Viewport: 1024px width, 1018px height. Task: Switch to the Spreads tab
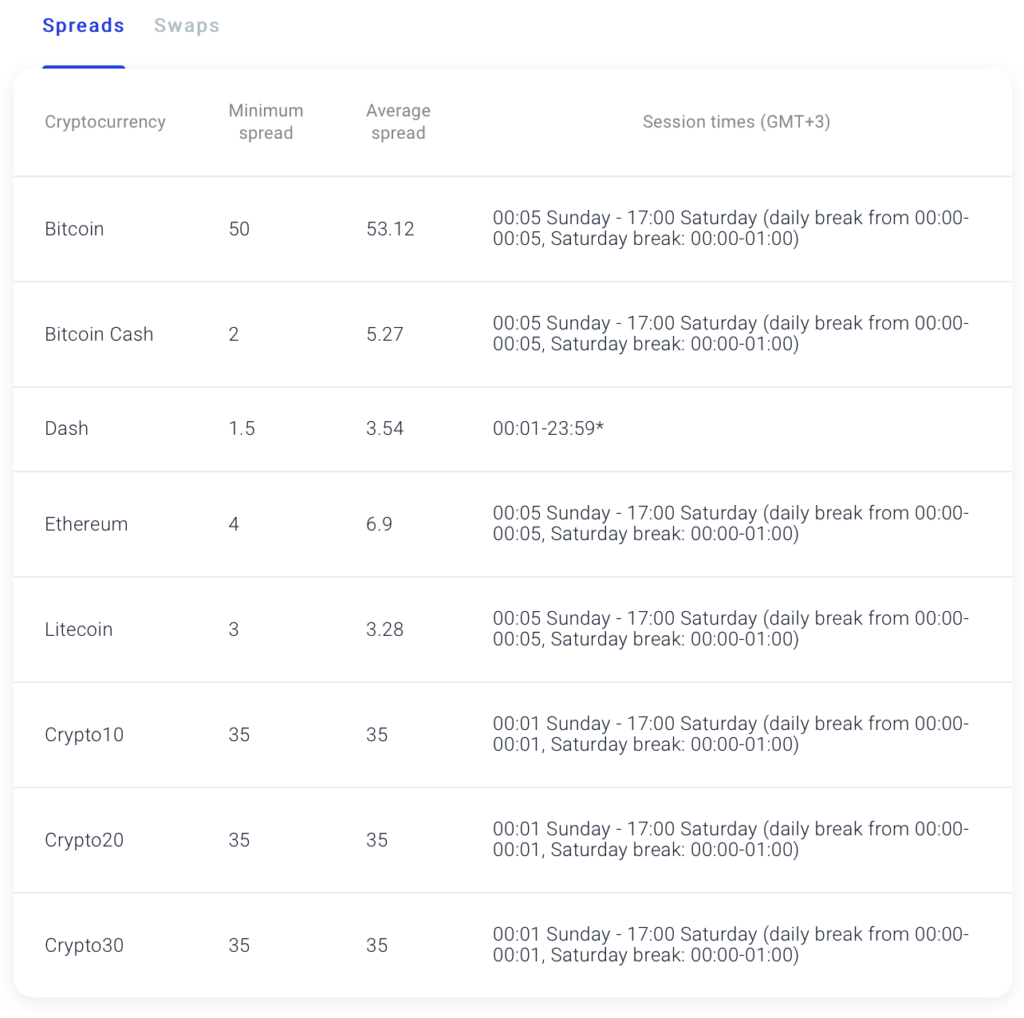83,26
